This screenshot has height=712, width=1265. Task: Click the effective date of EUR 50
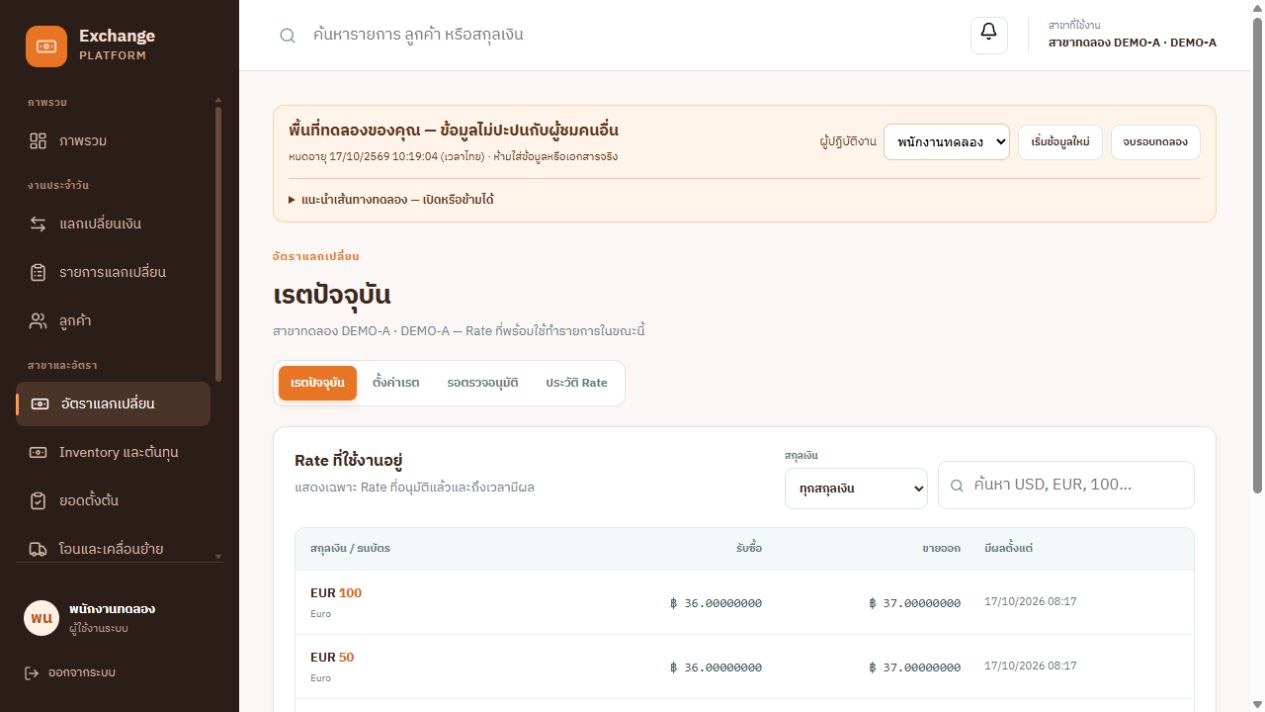pyautogui.click(x=1031, y=666)
